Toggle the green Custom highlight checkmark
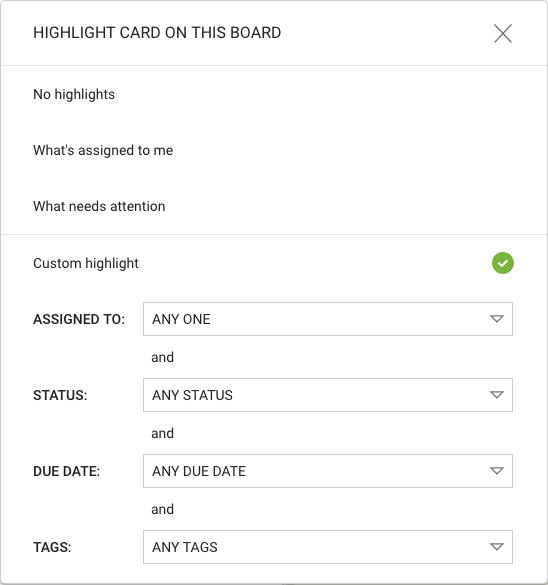 coord(502,263)
